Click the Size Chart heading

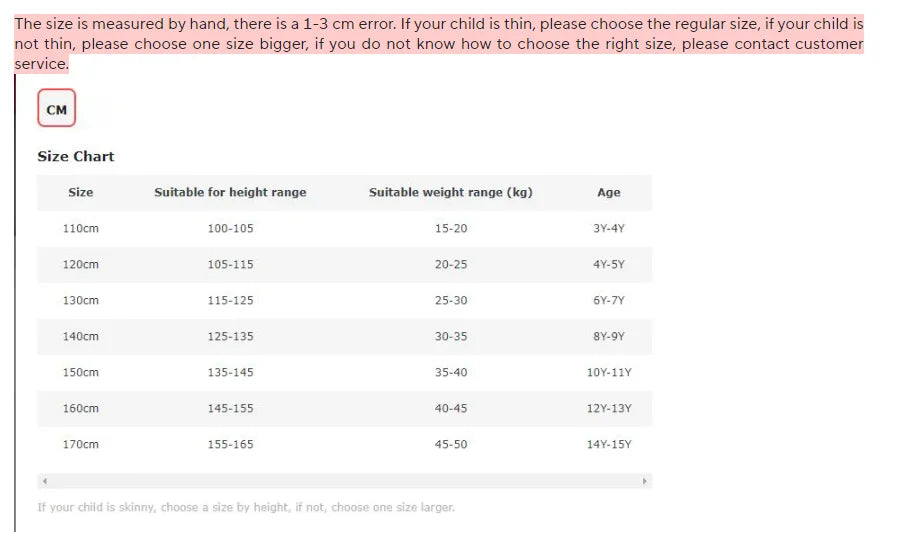(x=76, y=156)
